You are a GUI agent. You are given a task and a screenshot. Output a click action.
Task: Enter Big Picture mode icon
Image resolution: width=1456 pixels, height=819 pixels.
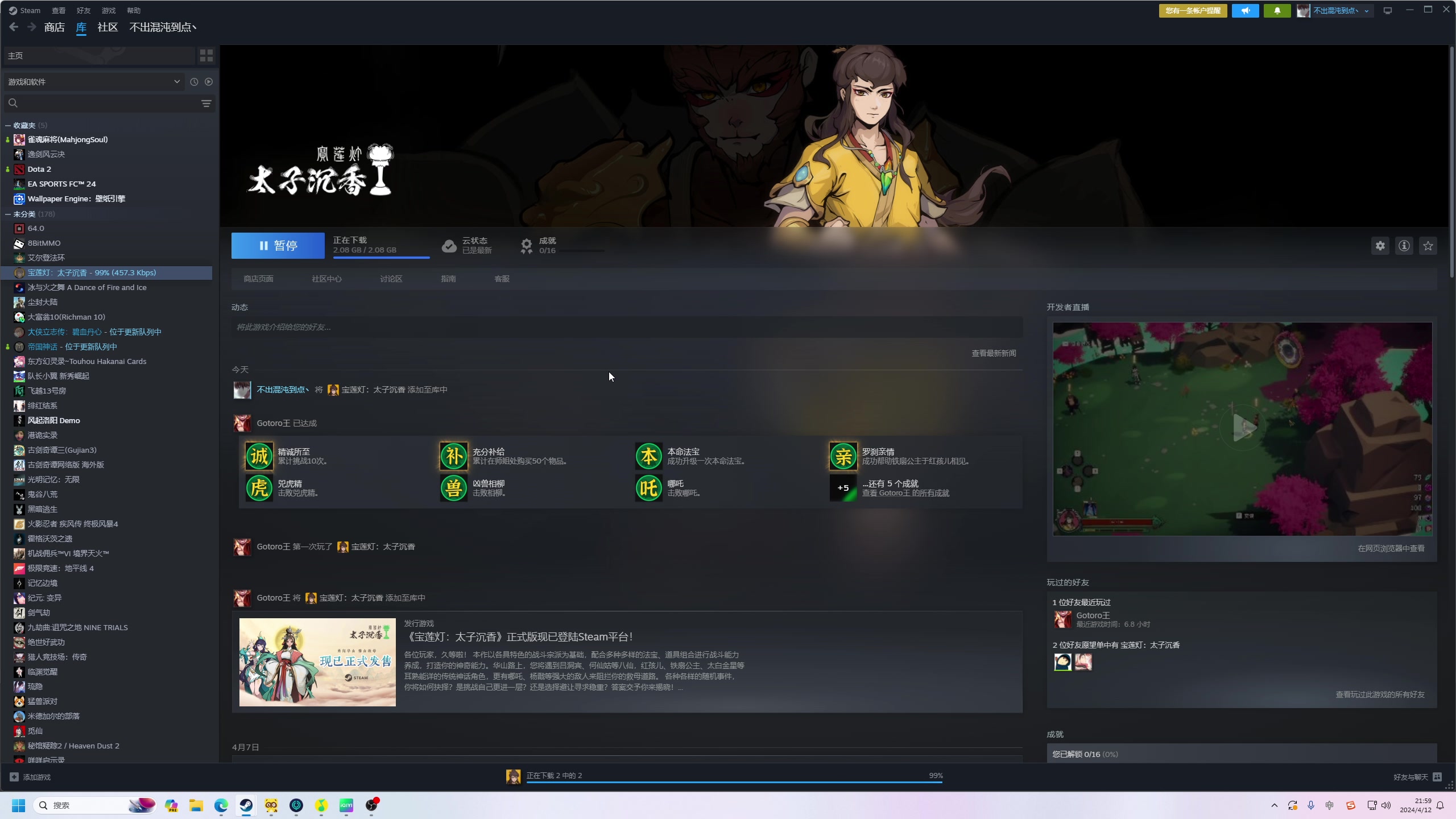pyautogui.click(x=1388, y=10)
